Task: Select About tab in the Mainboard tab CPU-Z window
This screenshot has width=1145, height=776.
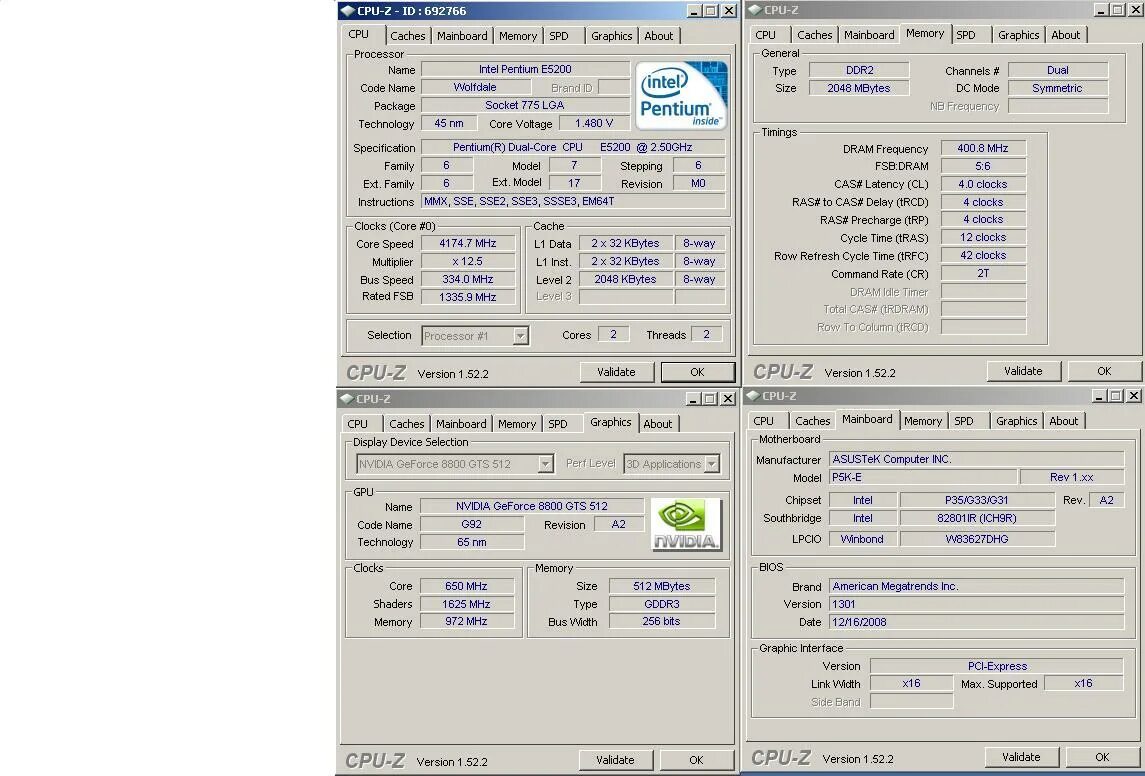Action: click(1064, 421)
